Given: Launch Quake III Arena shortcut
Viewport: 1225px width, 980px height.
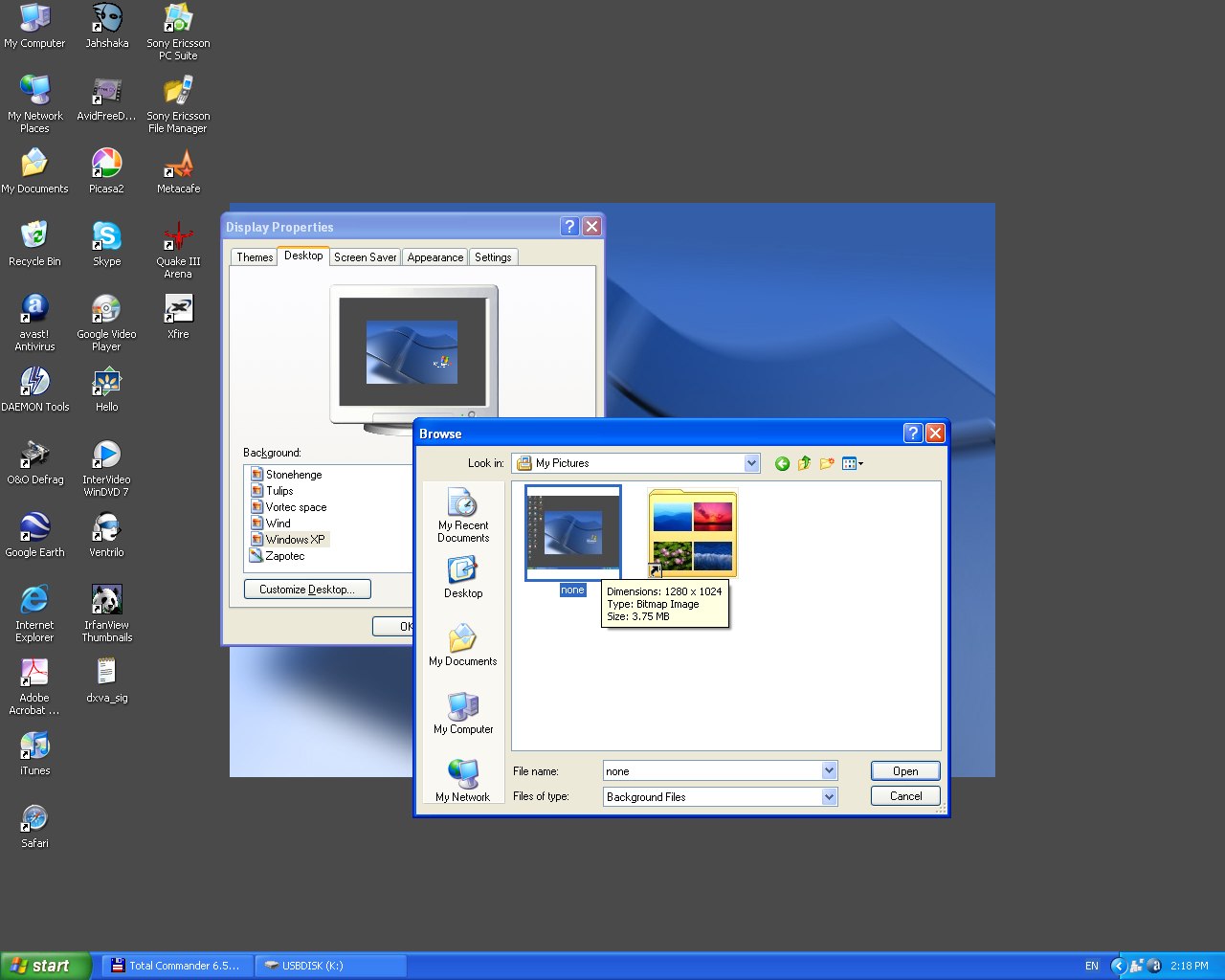Looking at the screenshot, I should tap(178, 250).
